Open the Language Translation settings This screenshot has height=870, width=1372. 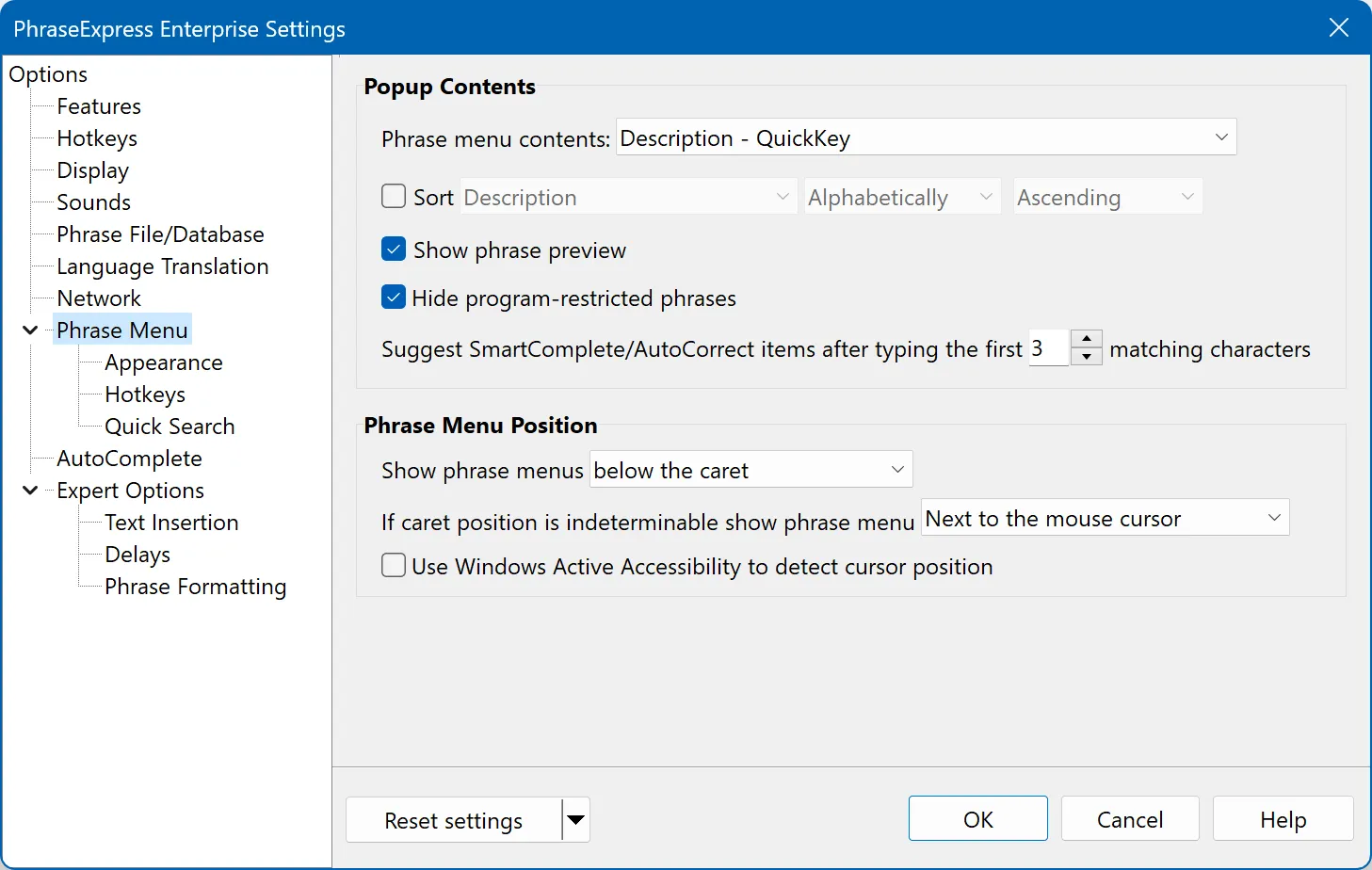pyautogui.click(x=162, y=266)
